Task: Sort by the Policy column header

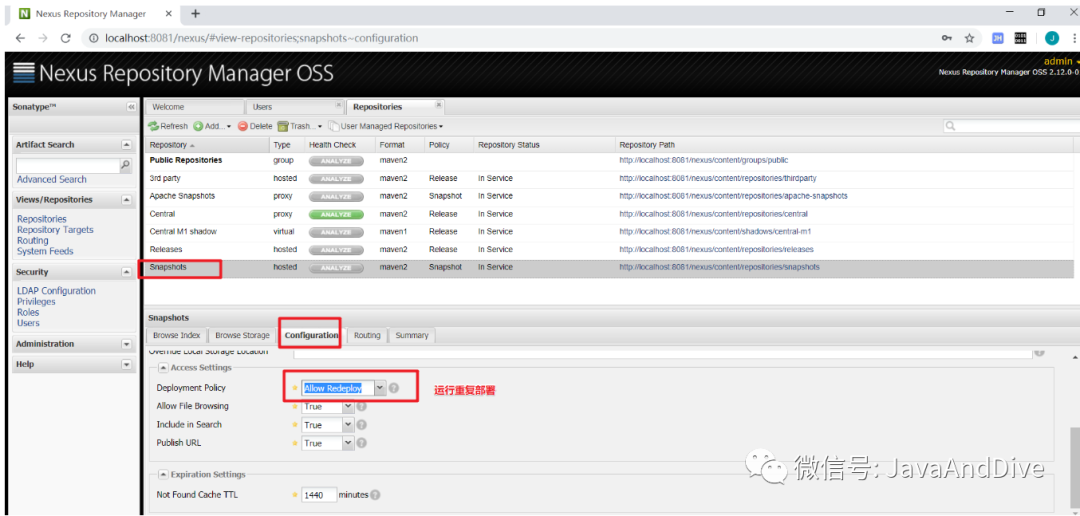Action: coord(448,145)
